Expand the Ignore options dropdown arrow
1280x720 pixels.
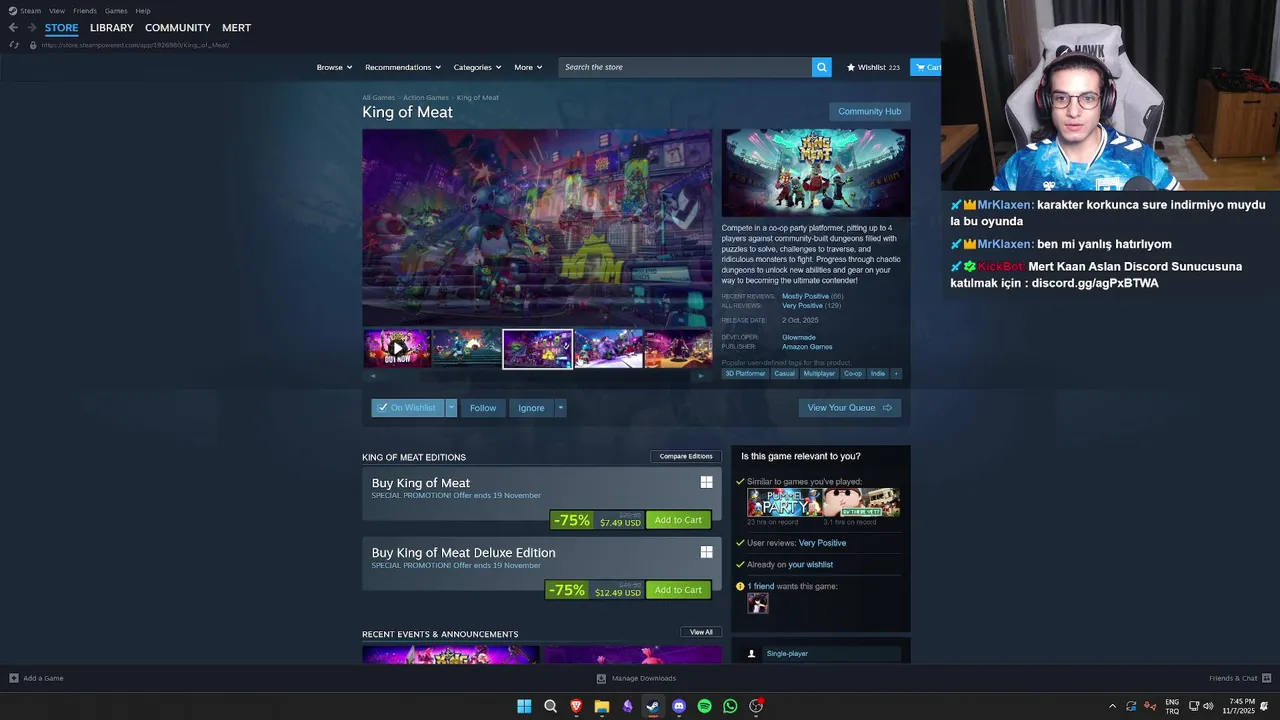point(560,408)
